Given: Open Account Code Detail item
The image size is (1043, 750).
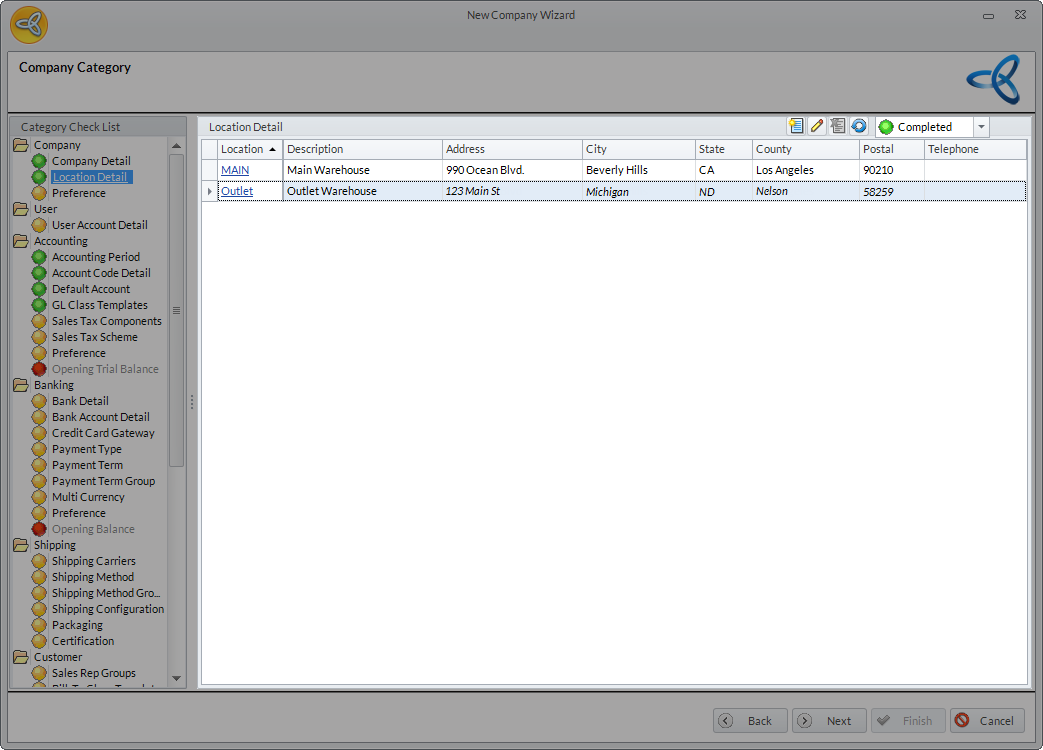Looking at the screenshot, I should [x=101, y=273].
